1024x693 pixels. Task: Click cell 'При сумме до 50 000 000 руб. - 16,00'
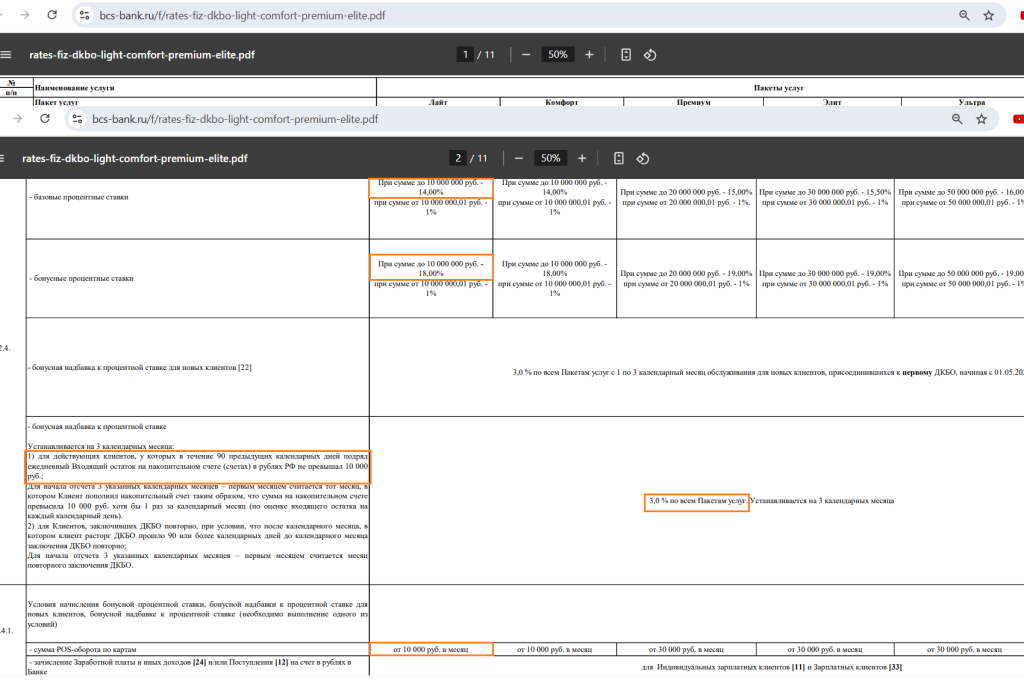[x=961, y=192]
